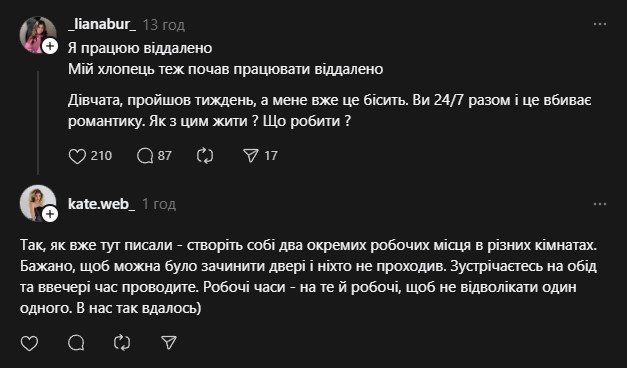This screenshot has width=627, height=368.
Task: Open the kate.web_ profile via the username
Action: [102, 204]
